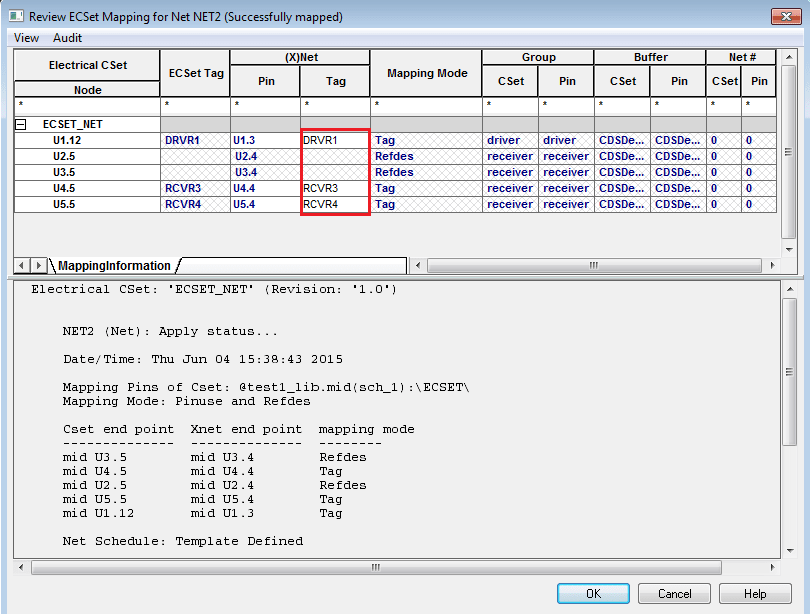The height and width of the screenshot is (614, 810).
Task: Click the tab scroll right arrow
Action: click(x=38, y=265)
